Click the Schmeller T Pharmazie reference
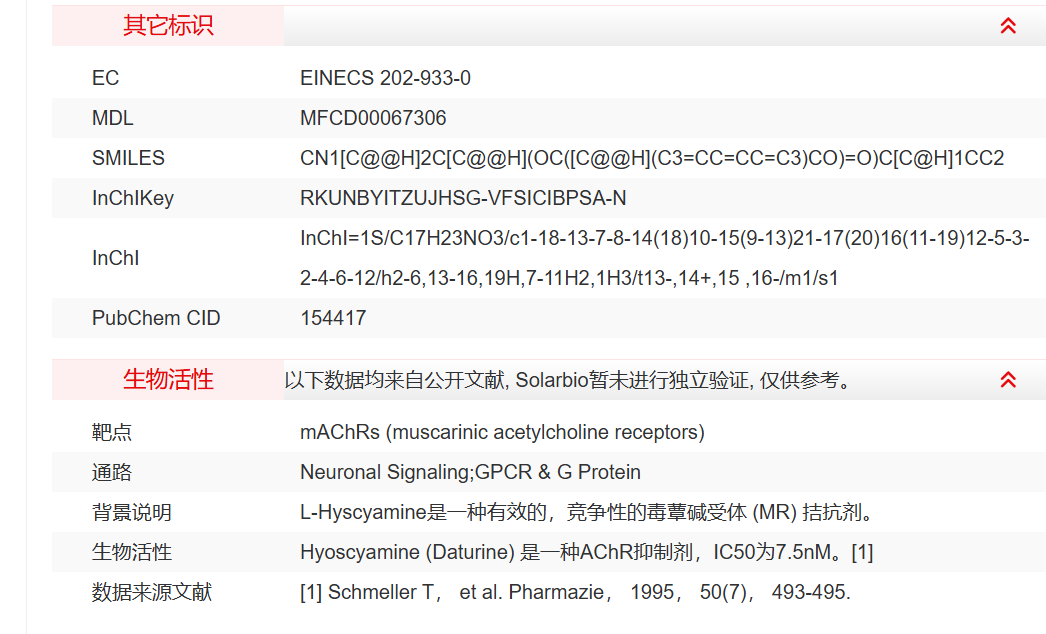1046x634 pixels. 575,592
